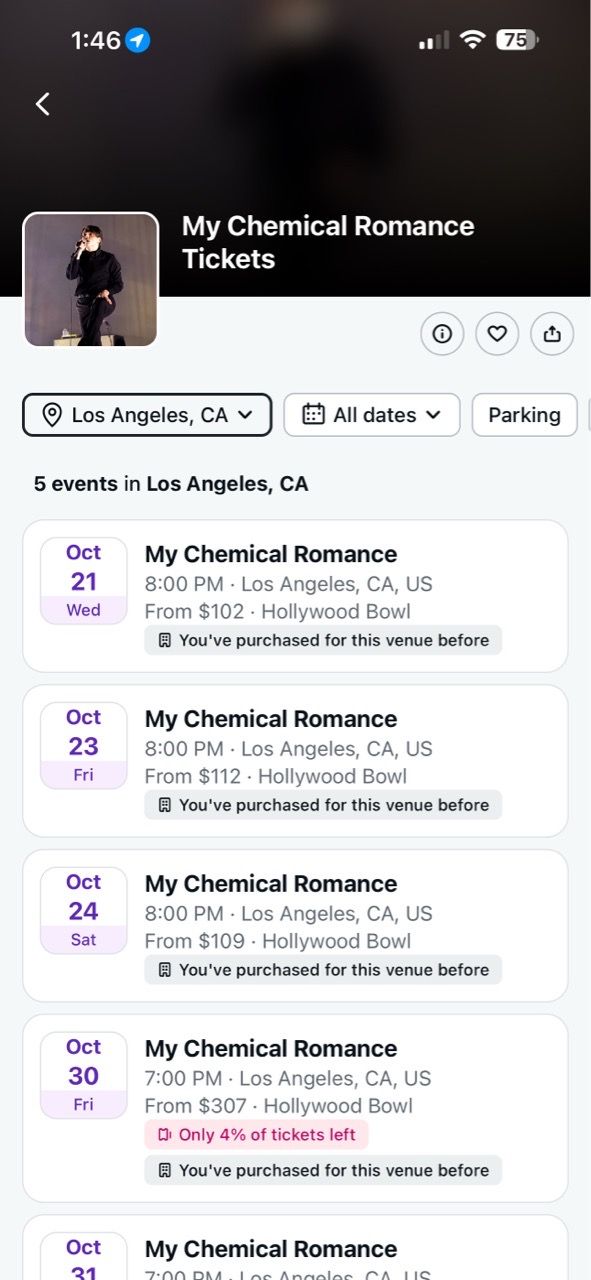Tap the back arrow icon

pyautogui.click(x=42, y=104)
